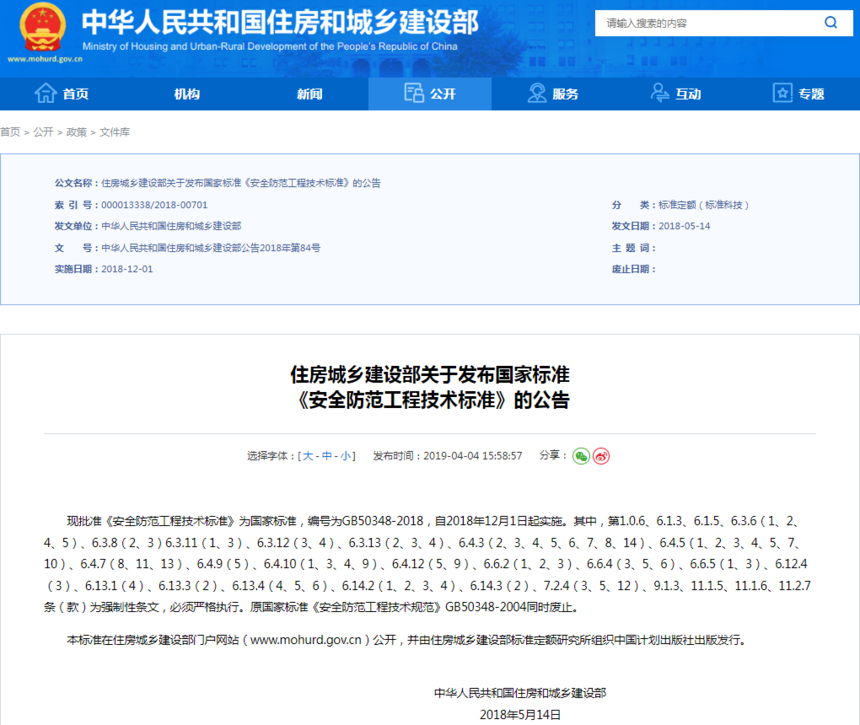Open the 新闻 navigation tab

click(310, 94)
